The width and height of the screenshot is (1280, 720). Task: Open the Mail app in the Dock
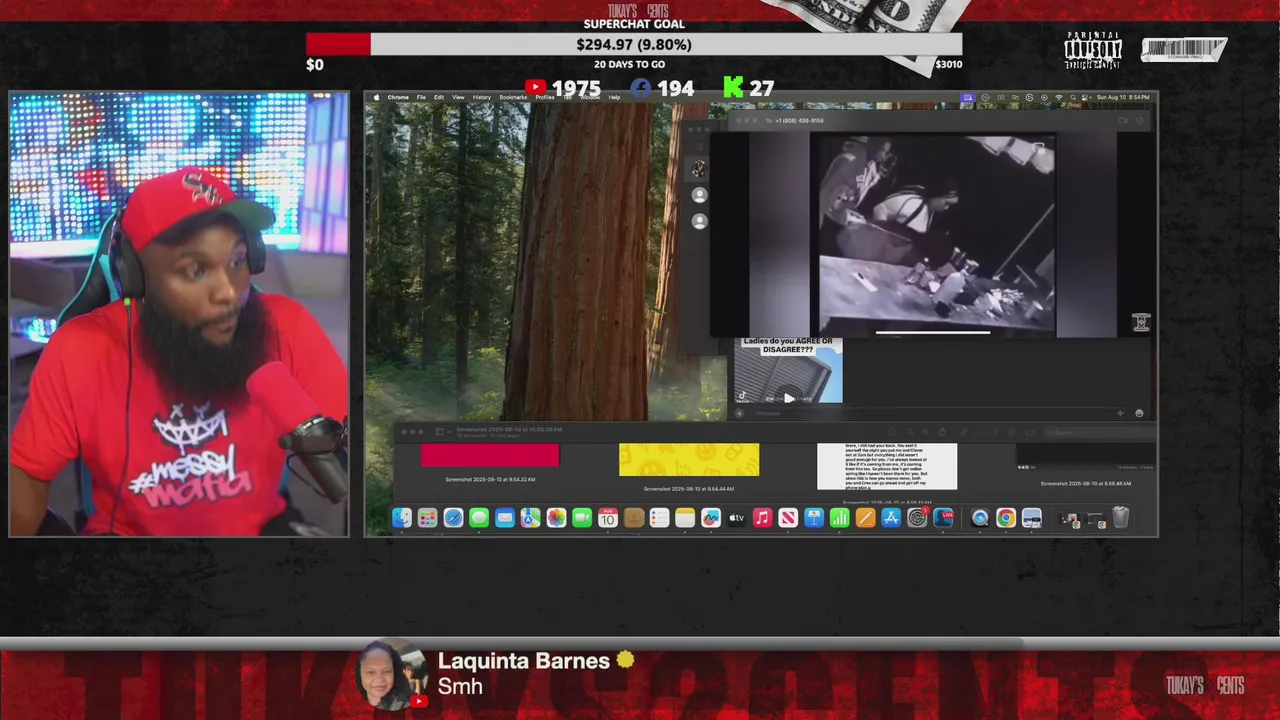click(x=504, y=517)
